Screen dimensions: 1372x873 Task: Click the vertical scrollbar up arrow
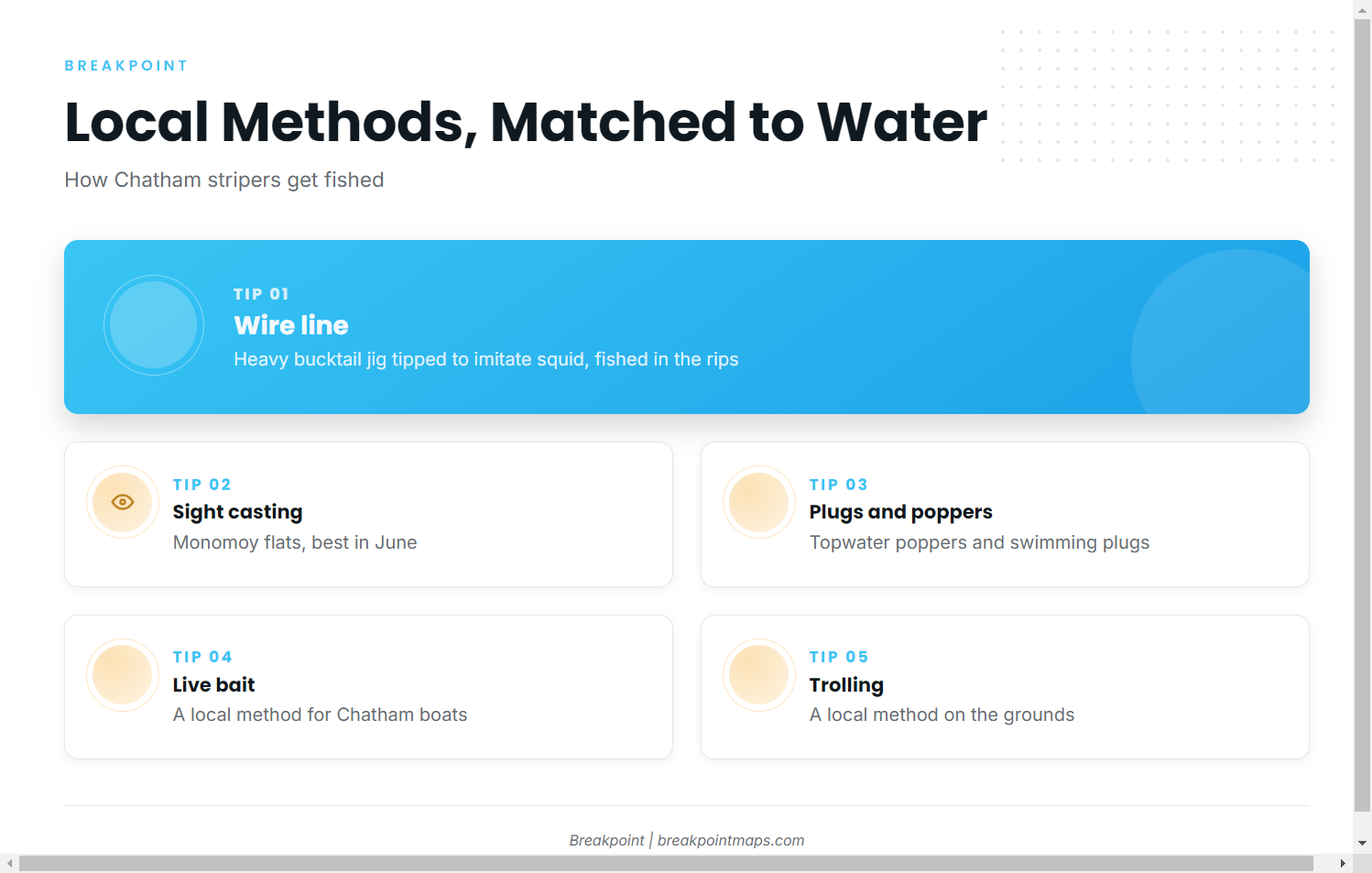coord(1363,9)
